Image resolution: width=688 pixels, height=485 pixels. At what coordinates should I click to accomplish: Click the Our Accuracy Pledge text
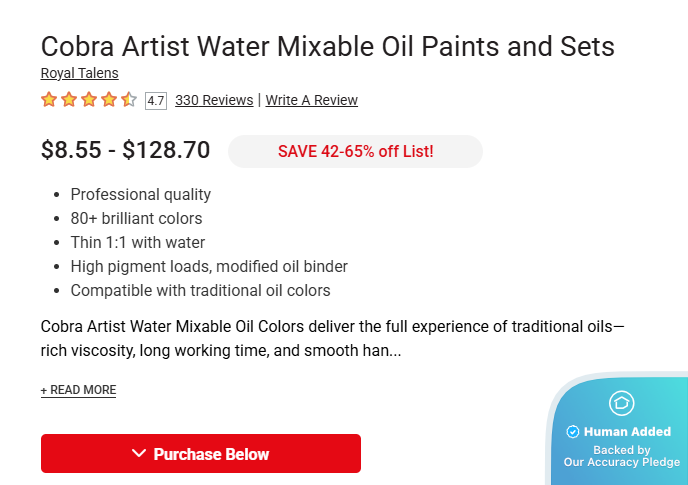(621, 462)
